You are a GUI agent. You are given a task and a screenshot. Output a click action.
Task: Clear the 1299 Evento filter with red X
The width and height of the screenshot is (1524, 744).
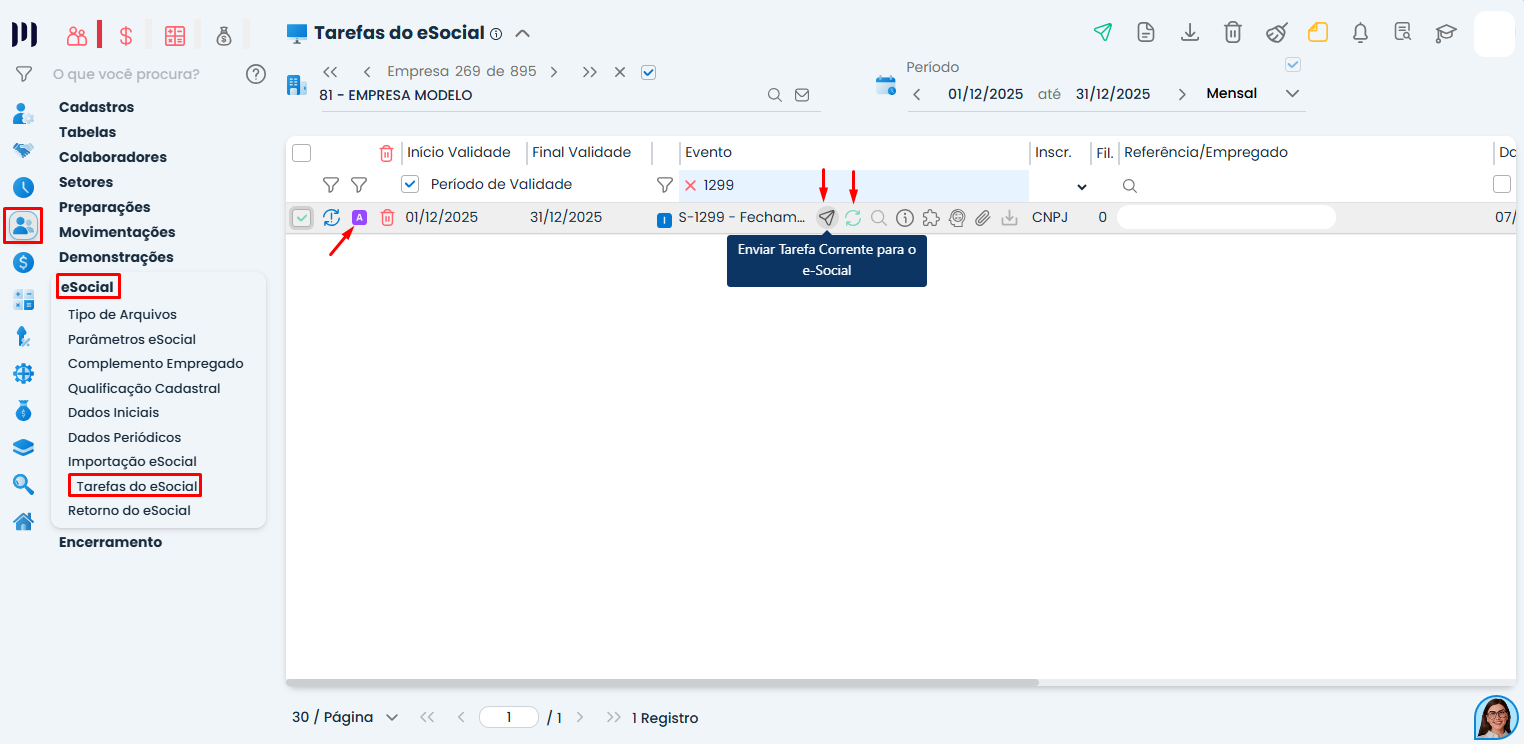click(690, 185)
